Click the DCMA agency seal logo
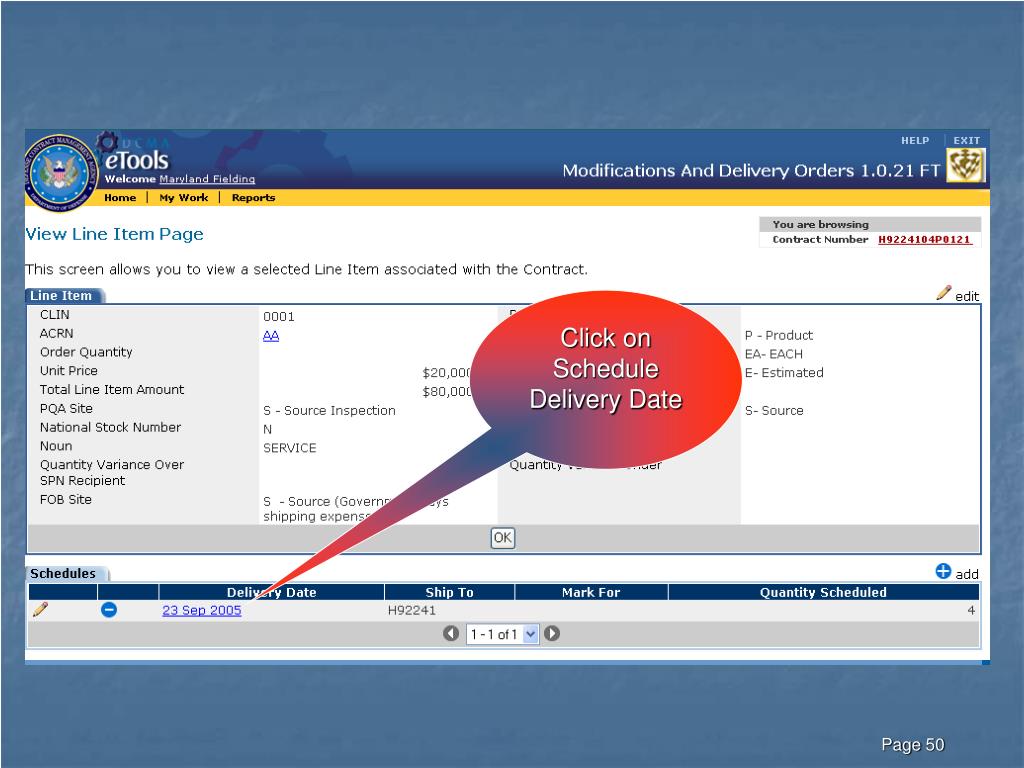 61,172
